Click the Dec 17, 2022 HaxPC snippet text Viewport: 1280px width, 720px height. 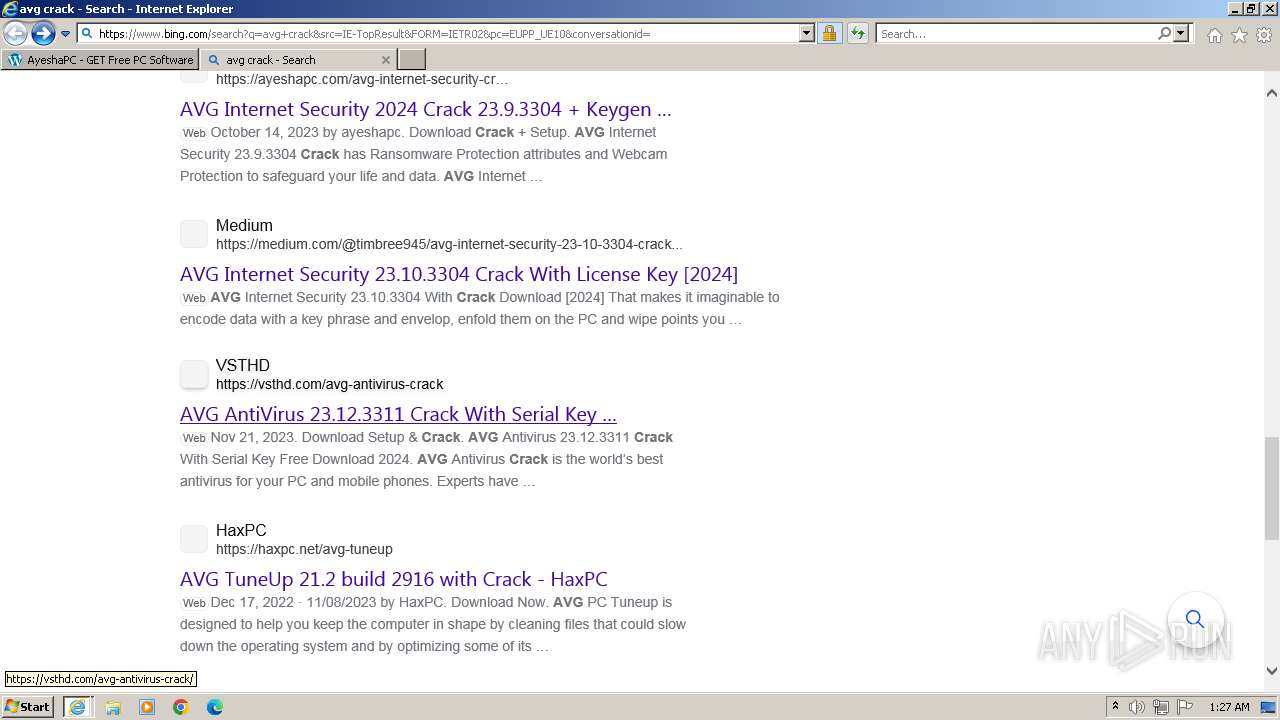pyautogui.click(x=433, y=624)
